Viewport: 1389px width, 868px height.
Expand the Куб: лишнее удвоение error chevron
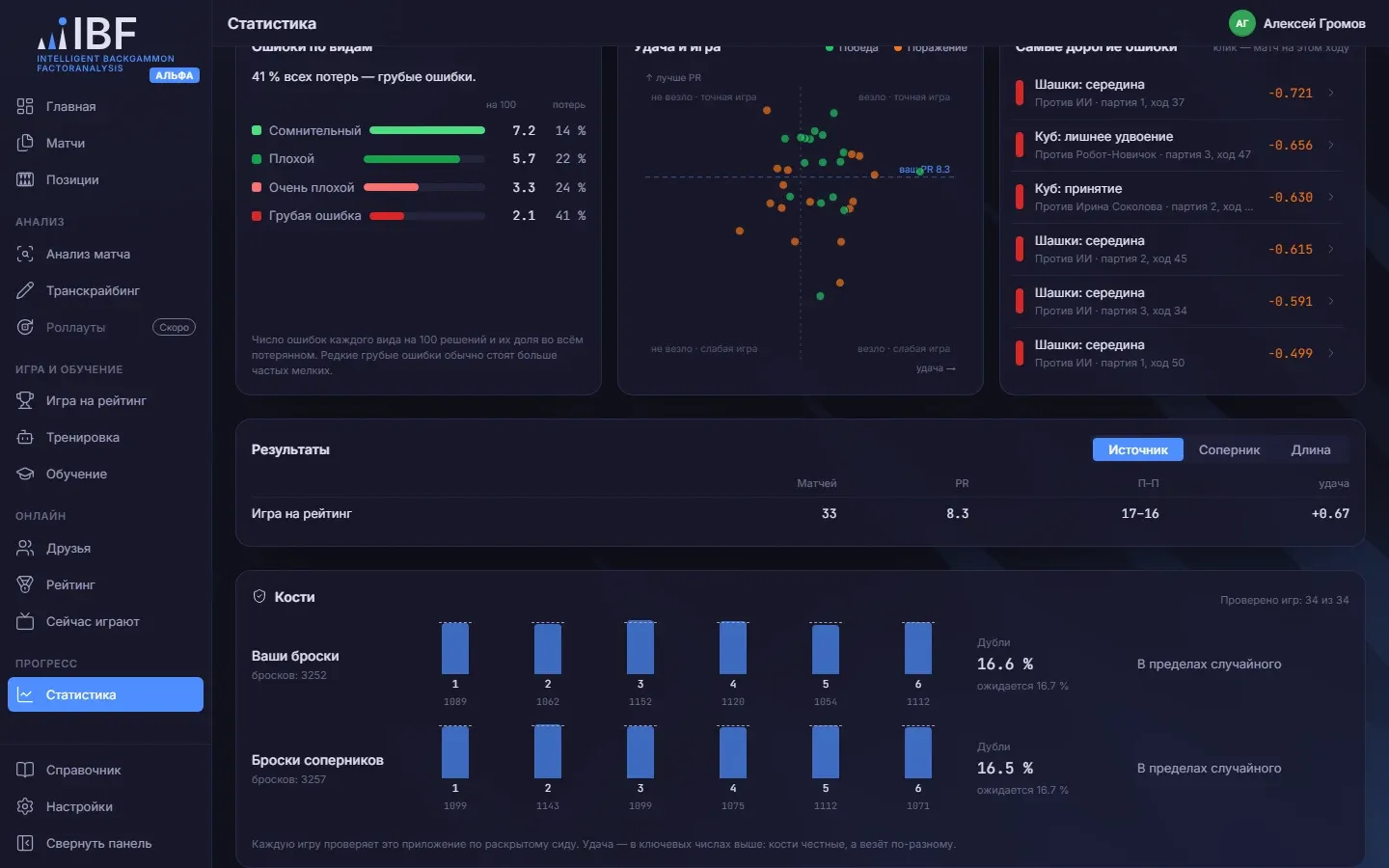click(x=1331, y=145)
